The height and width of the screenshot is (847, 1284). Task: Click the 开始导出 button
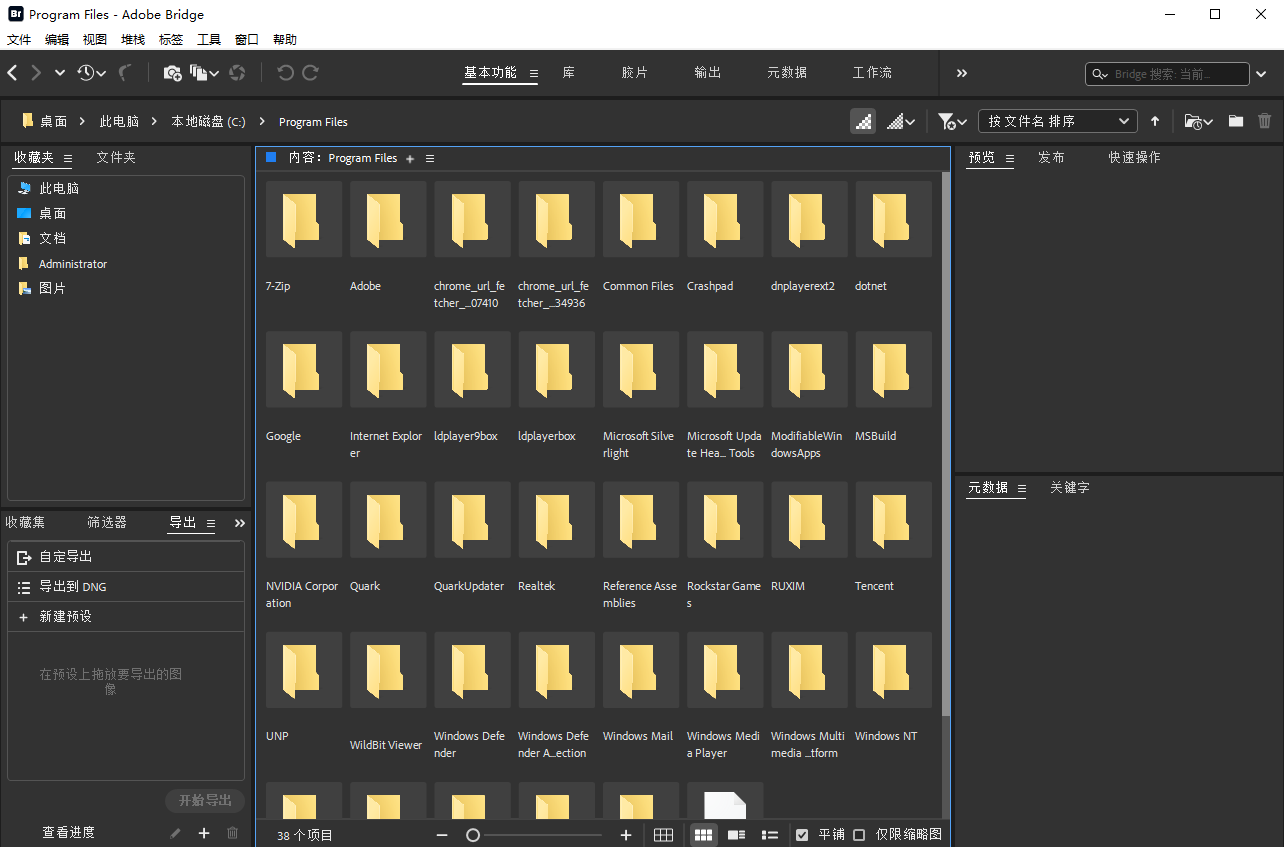[x=205, y=800]
